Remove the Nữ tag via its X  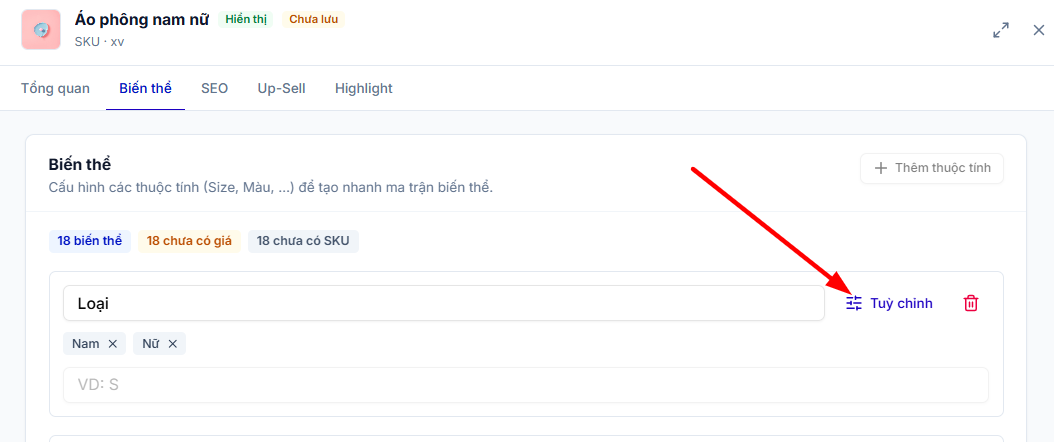(173, 344)
